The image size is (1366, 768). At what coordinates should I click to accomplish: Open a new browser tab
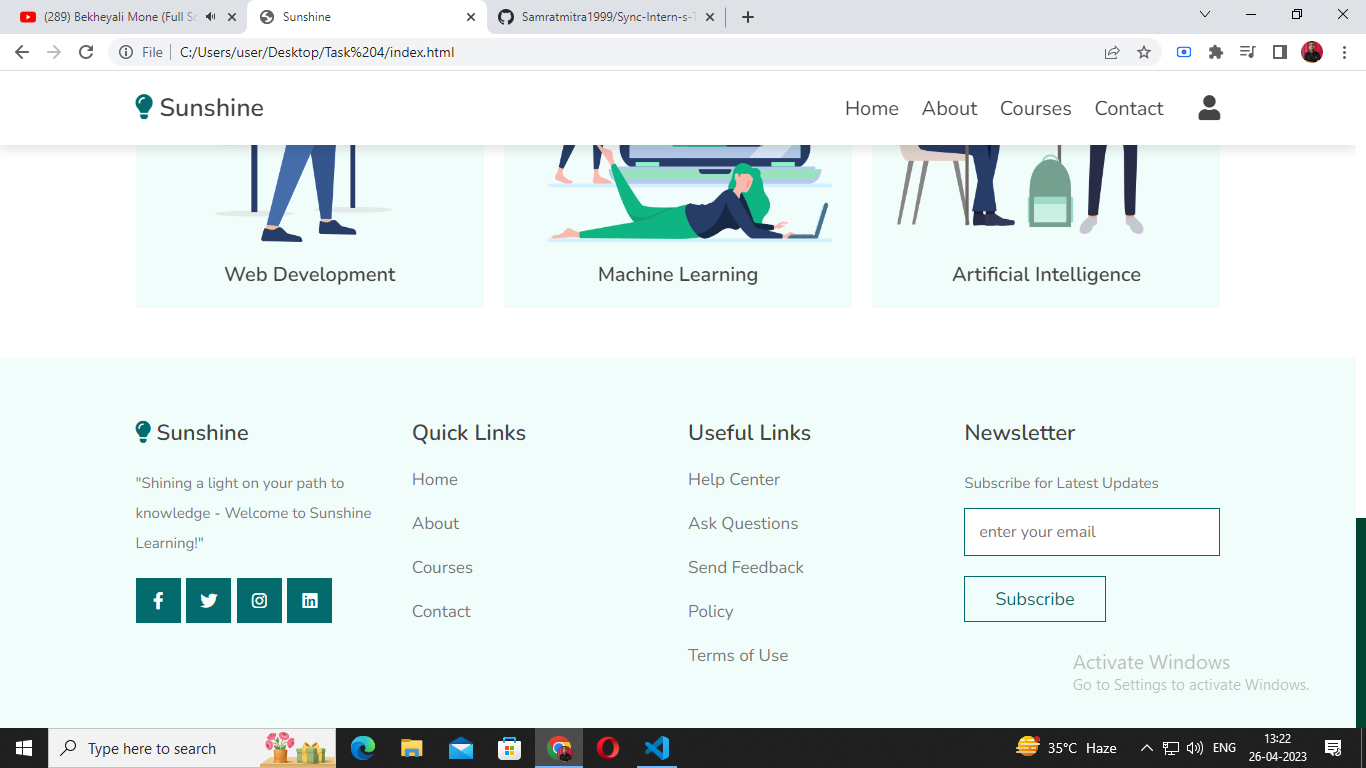tap(748, 17)
